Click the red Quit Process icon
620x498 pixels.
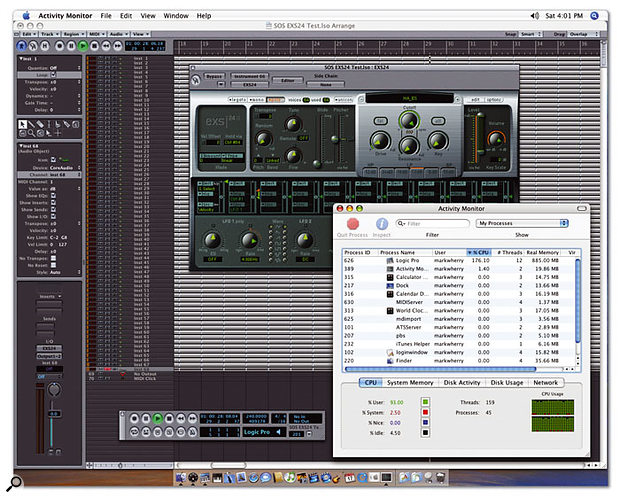click(353, 224)
